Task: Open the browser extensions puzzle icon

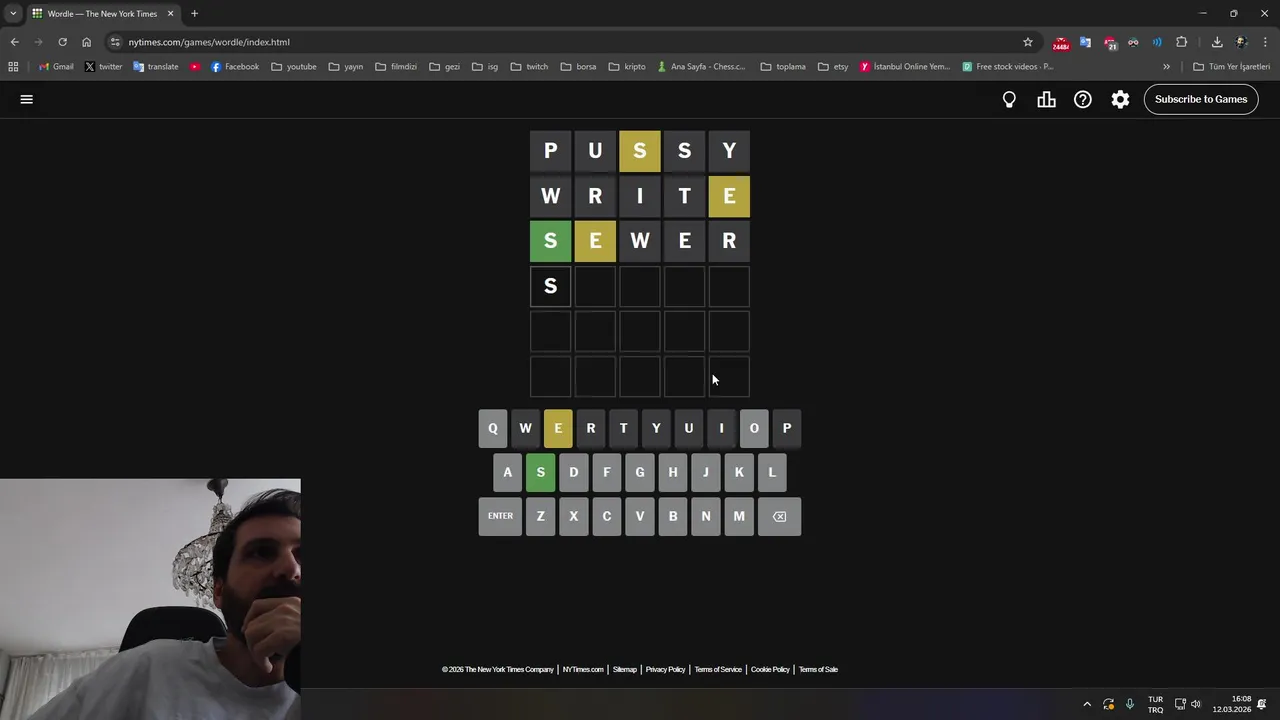Action: pyautogui.click(x=1182, y=42)
